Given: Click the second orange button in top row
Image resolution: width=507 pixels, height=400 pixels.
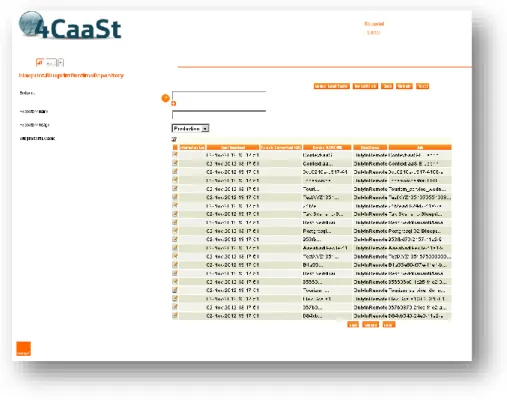Looking at the screenshot, I should click(x=365, y=86).
